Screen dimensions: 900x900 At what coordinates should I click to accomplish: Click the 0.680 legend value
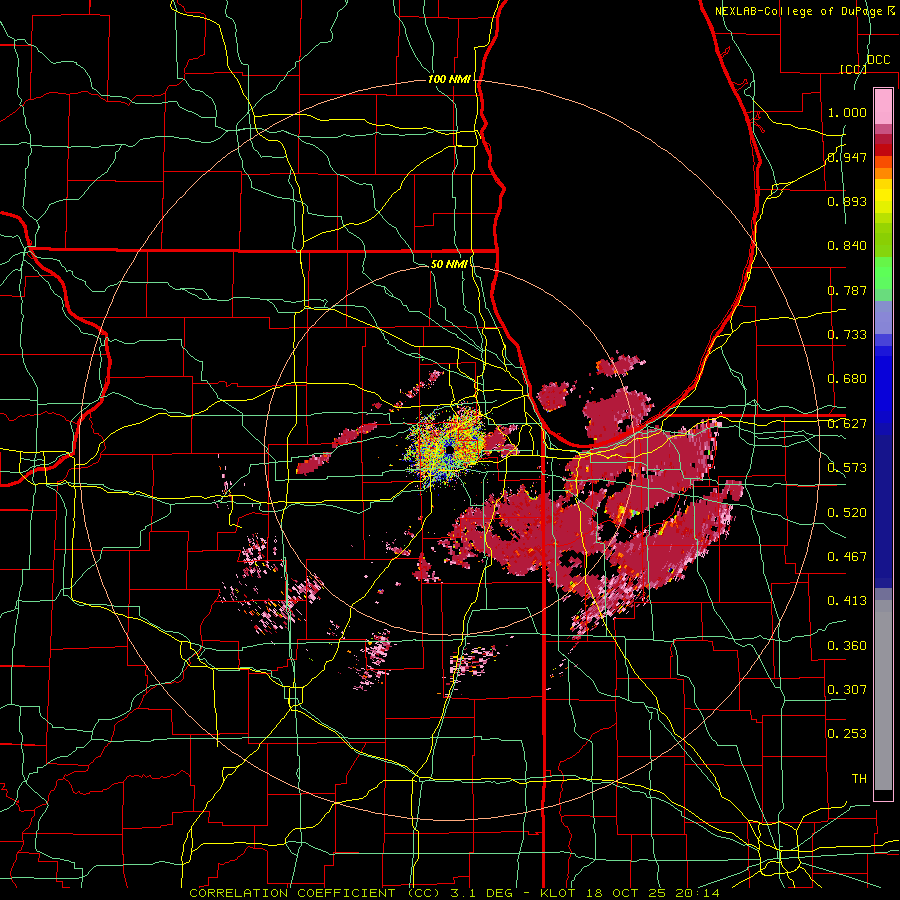coord(847,379)
